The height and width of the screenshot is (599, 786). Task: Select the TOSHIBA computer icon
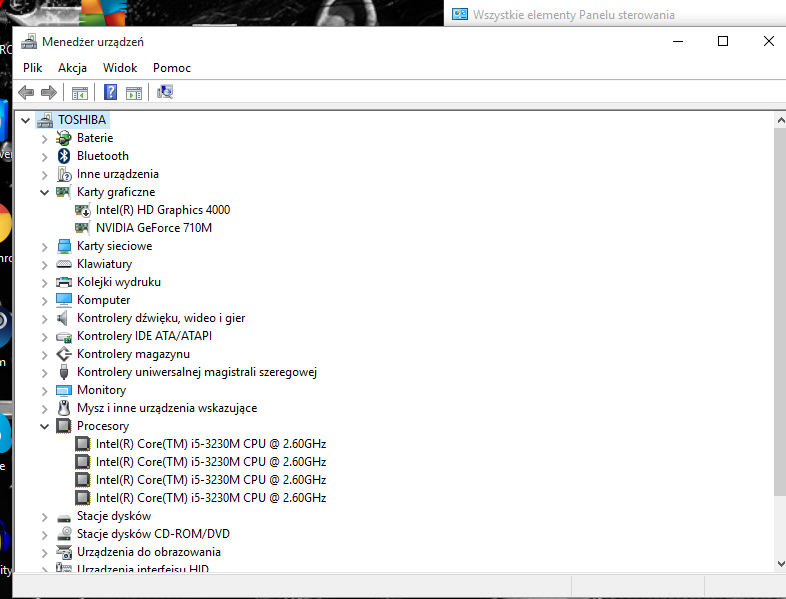(x=45, y=120)
